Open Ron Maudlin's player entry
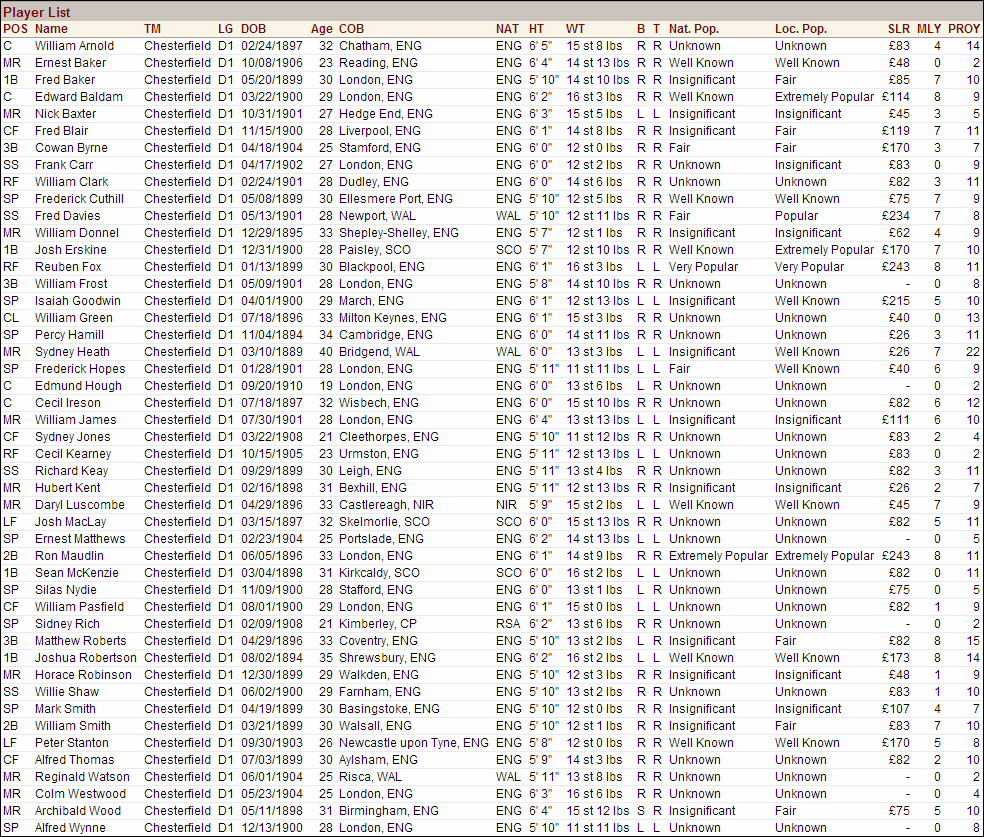 [x=69, y=556]
